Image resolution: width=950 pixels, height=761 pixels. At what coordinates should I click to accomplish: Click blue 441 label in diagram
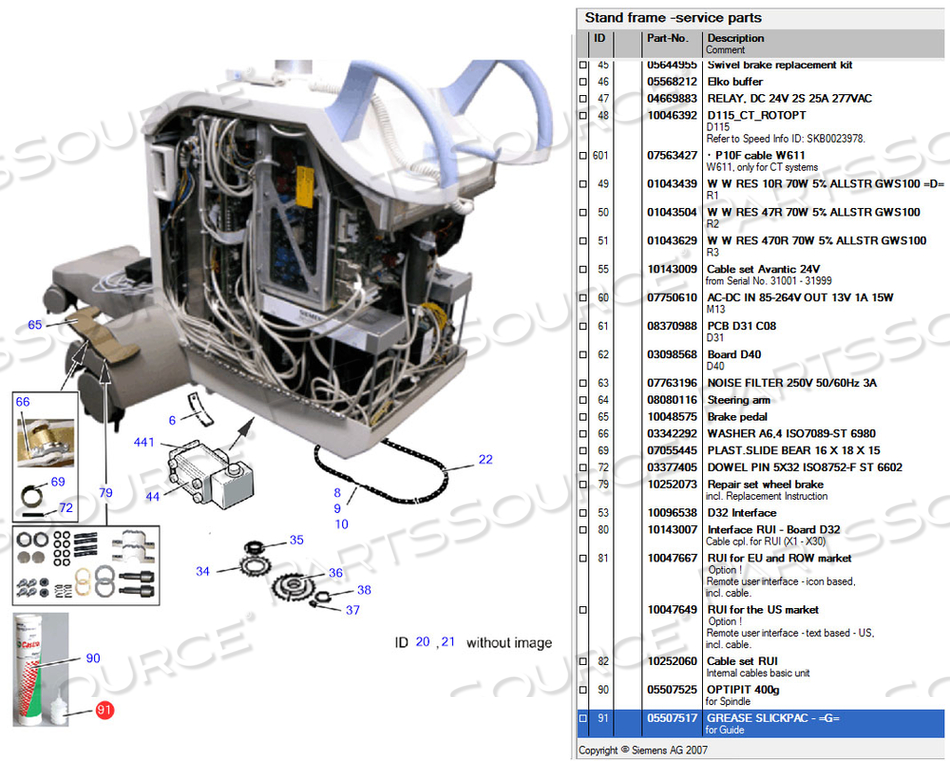[145, 442]
